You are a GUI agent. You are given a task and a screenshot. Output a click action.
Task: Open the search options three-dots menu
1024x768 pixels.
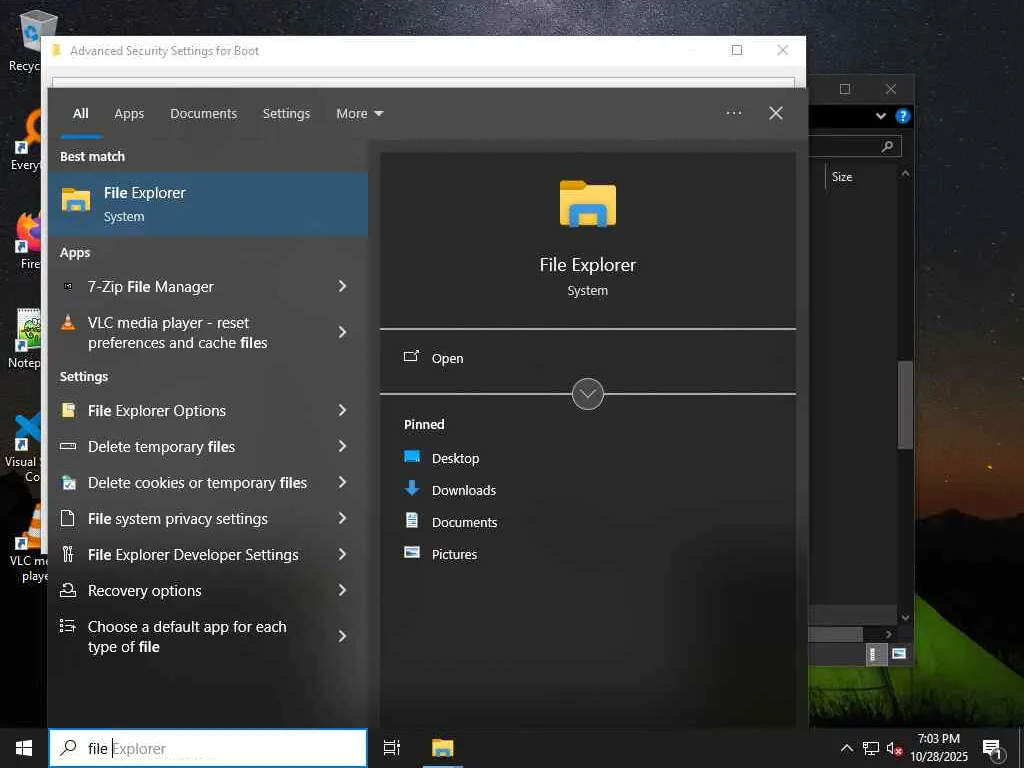point(734,113)
